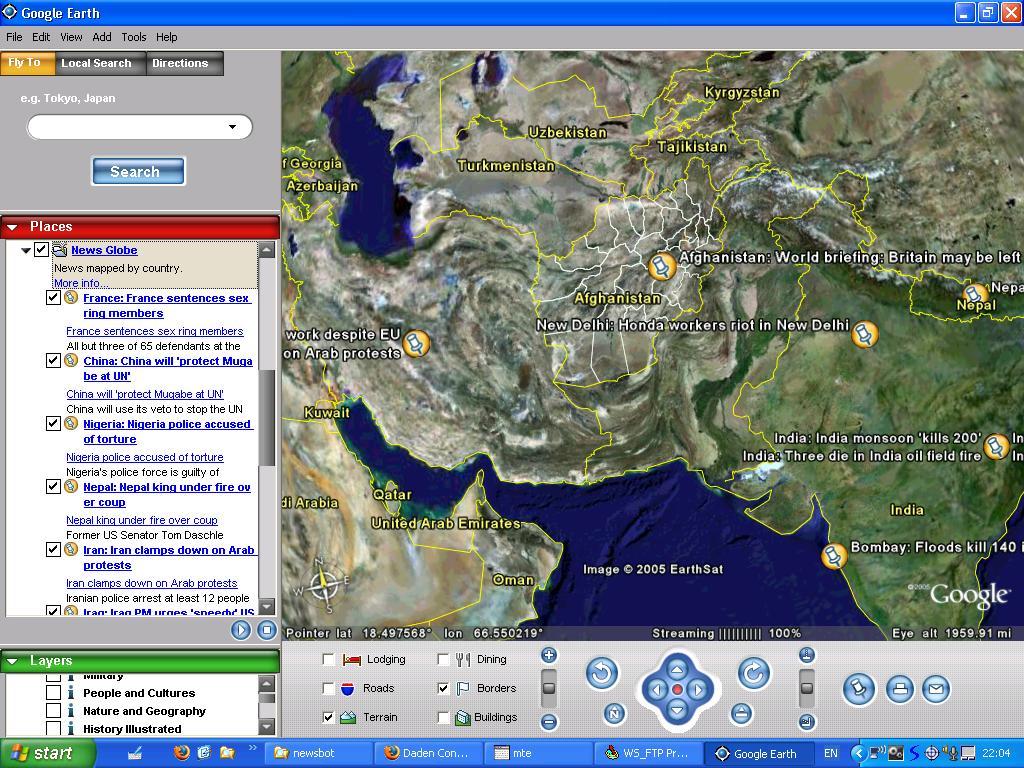Collapse the News Globe tree folder

click(x=25, y=250)
